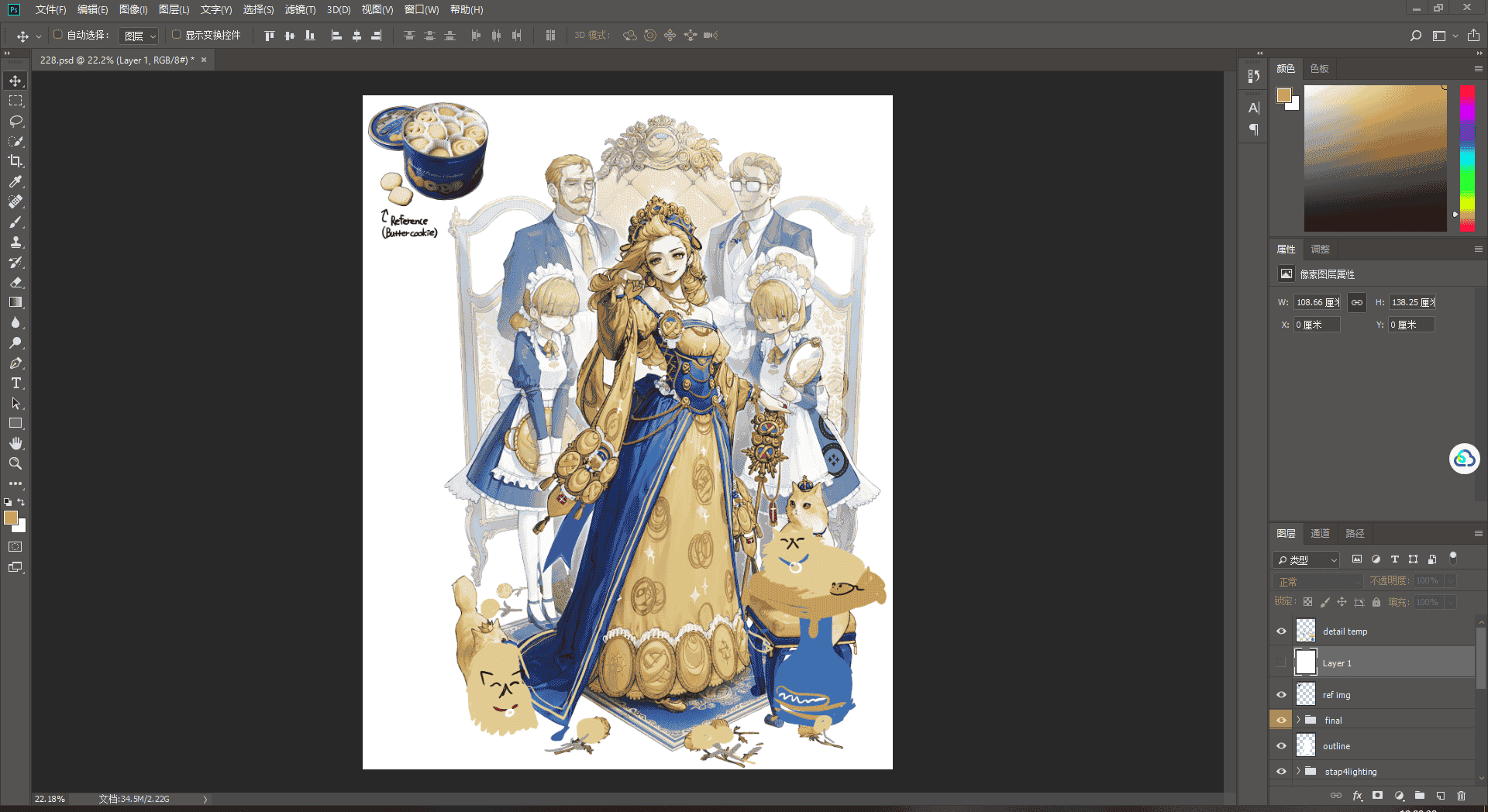Close the 228.psd document tab
The image size is (1488, 812).
click(204, 60)
